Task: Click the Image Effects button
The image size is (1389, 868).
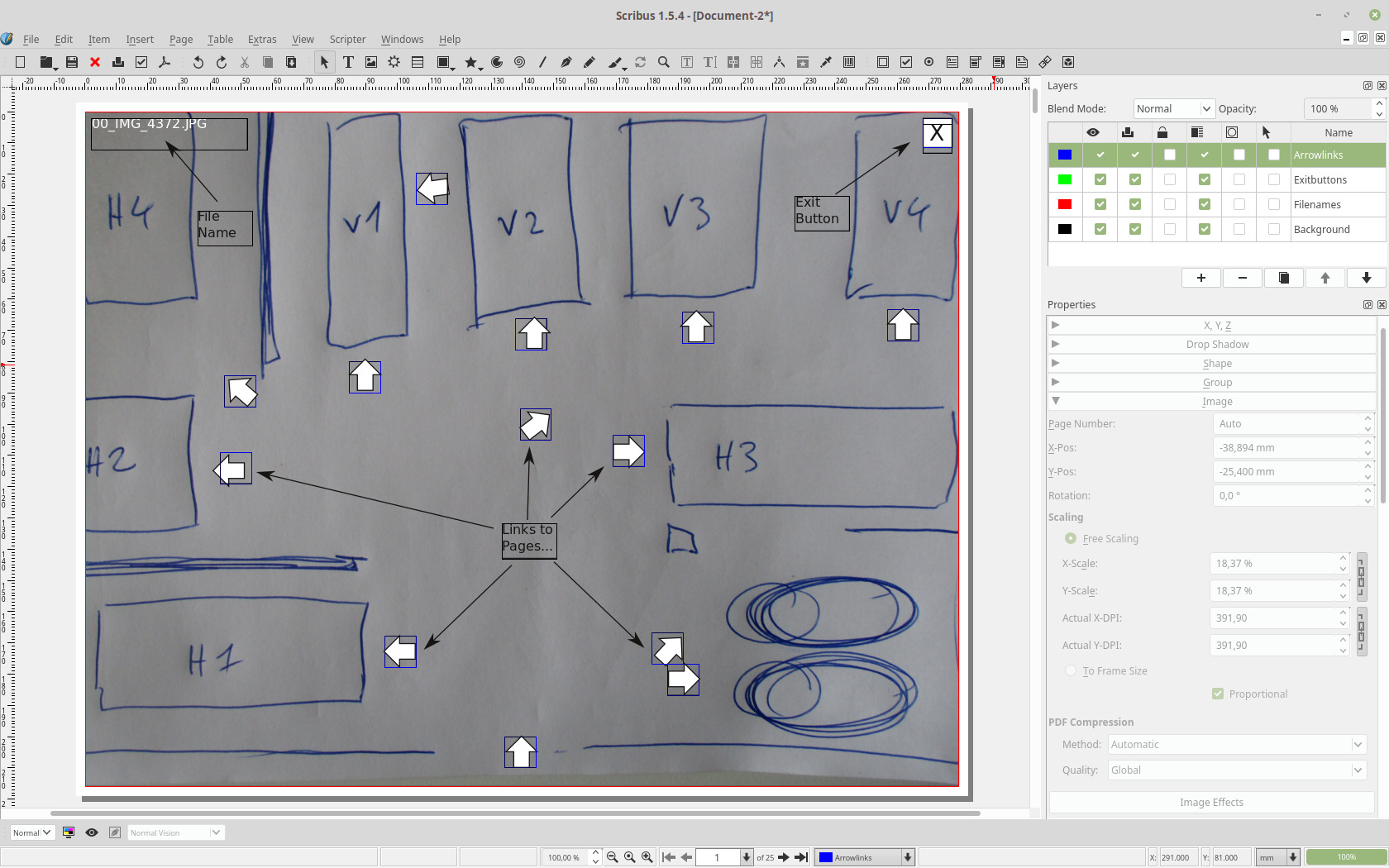Action: [x=1211, y=802]
